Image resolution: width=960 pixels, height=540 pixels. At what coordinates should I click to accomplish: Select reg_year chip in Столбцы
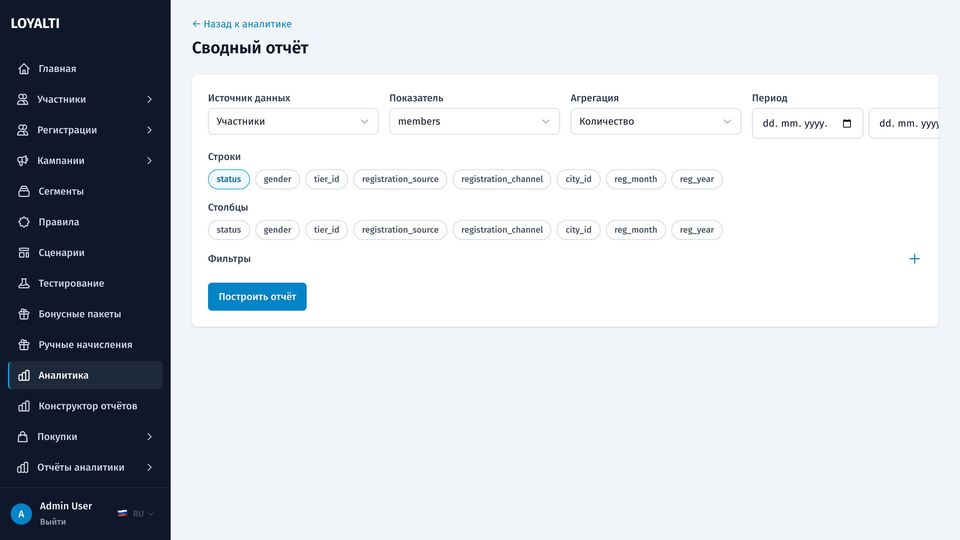point(697,230)
